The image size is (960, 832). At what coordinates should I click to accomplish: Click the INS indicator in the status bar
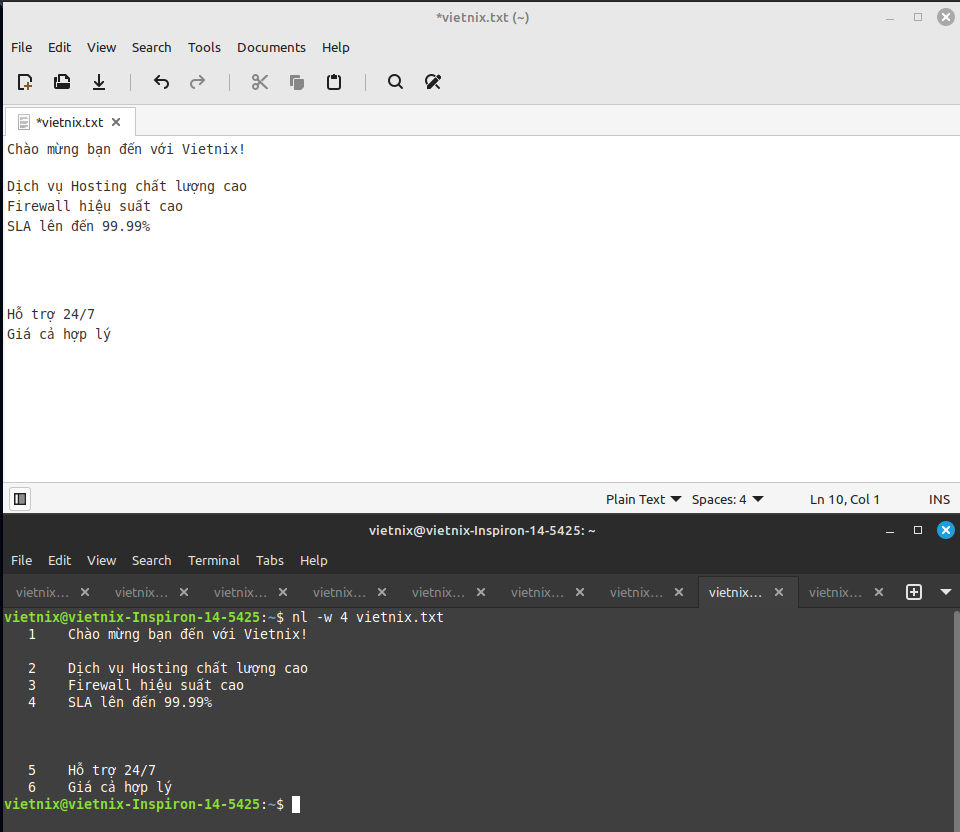pyautogui.click(x=939, y=500)
